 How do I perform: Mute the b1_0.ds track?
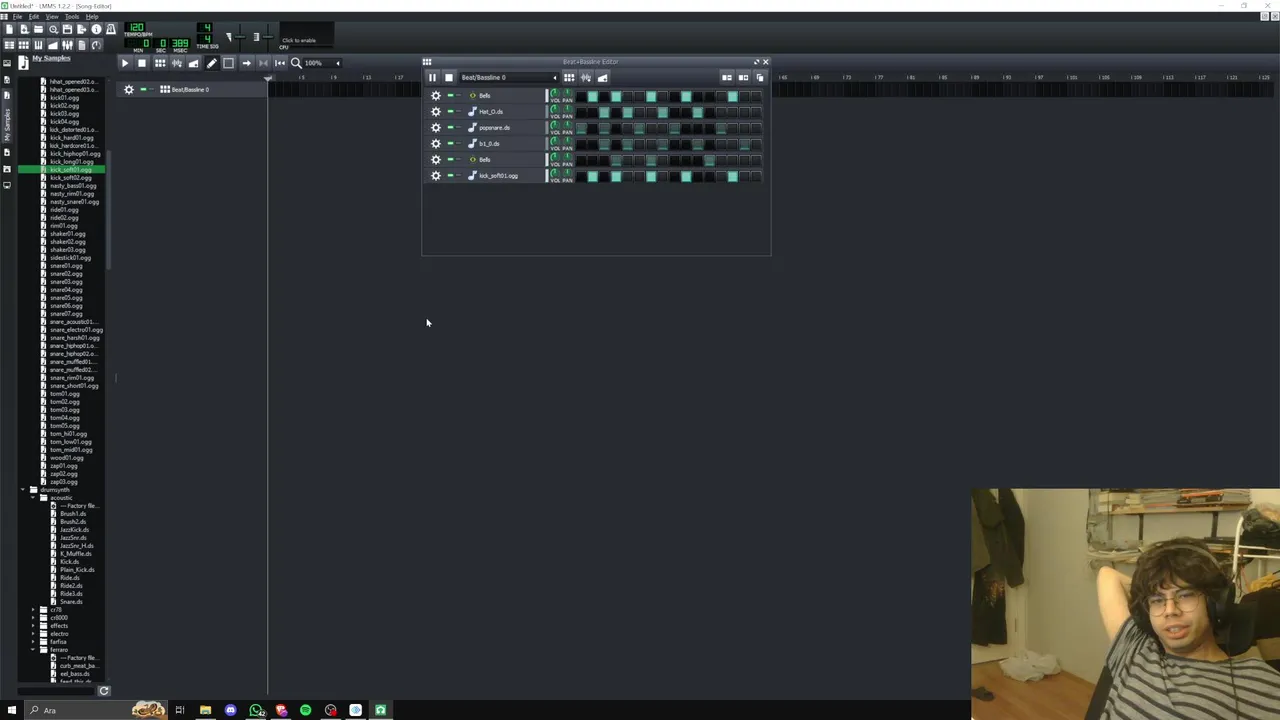[x=450, y=143]
